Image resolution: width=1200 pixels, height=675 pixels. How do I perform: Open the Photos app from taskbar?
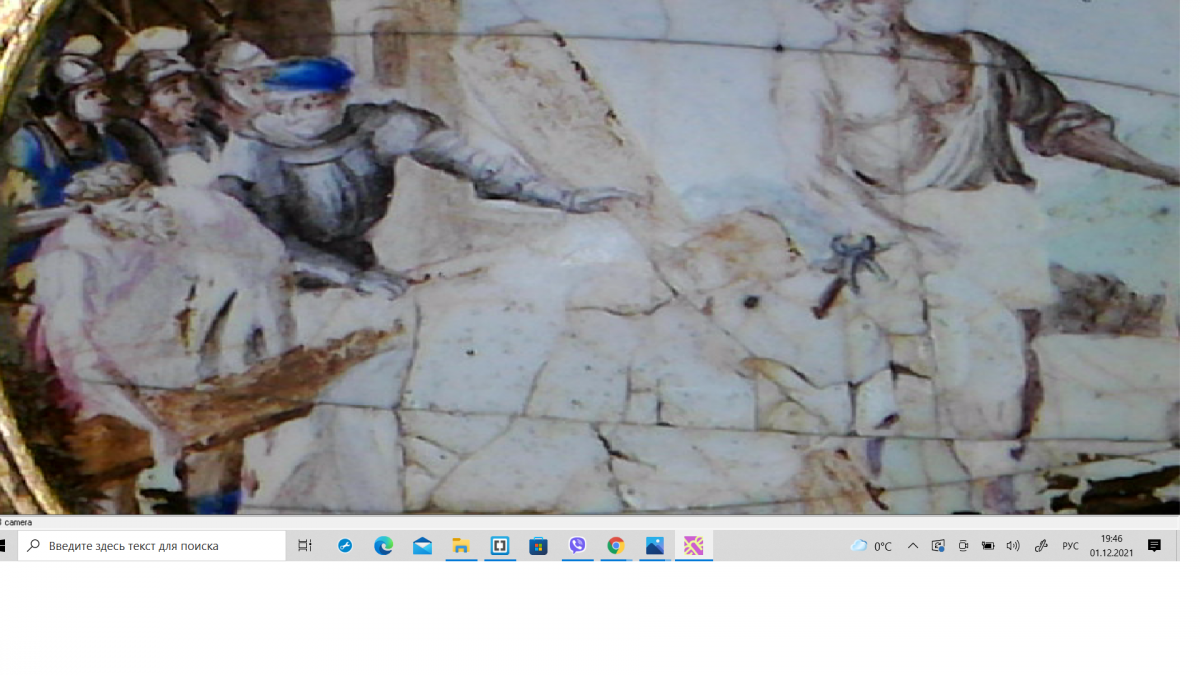coord(655,546)
